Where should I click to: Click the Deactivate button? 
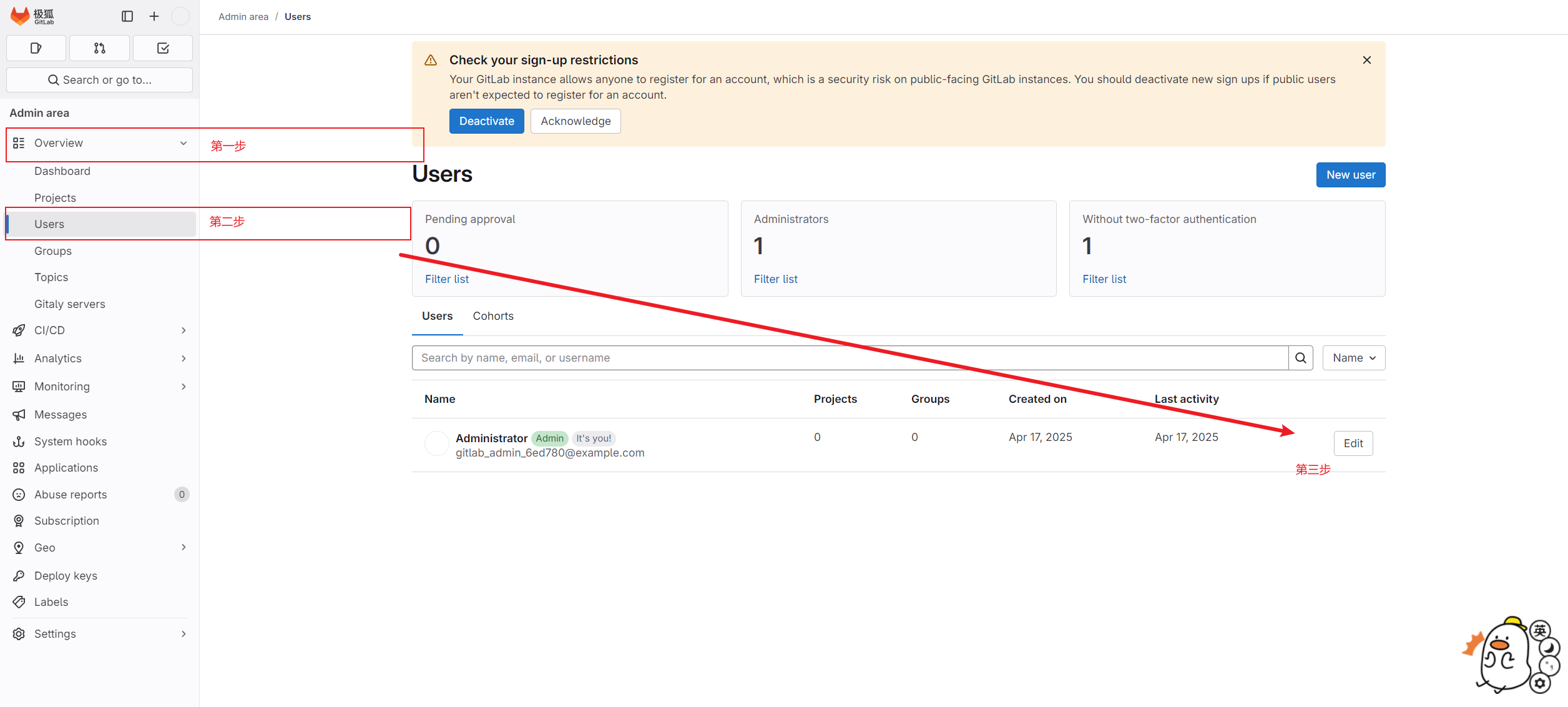tap(486, 121)
